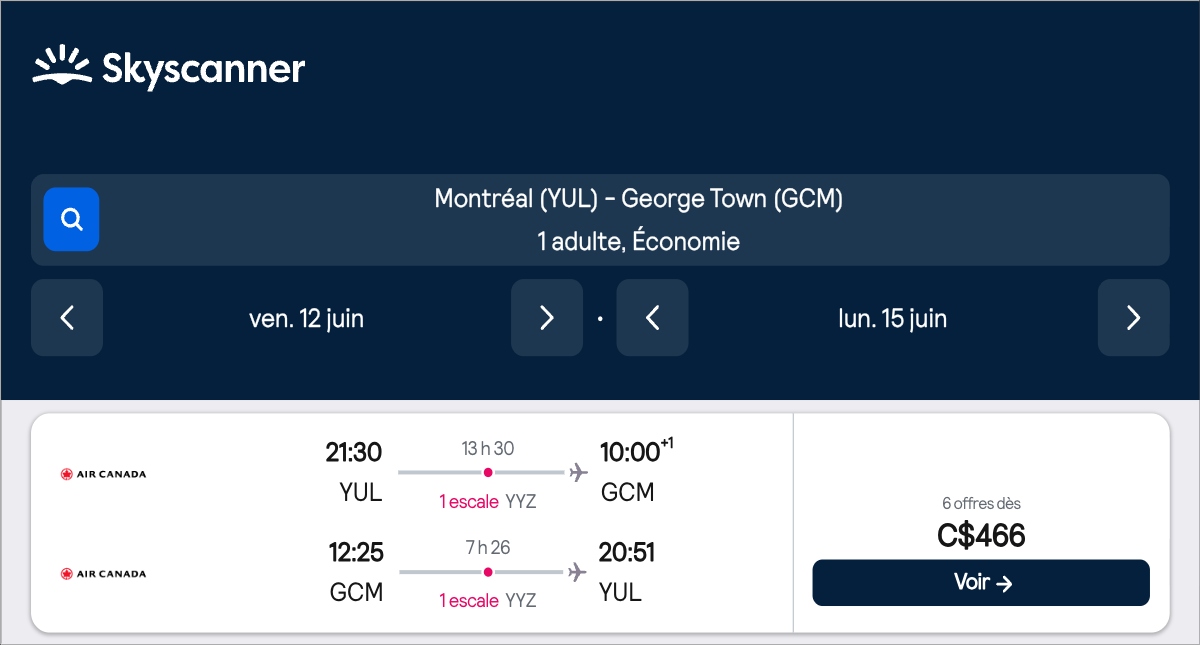
Task: Advance departure date past ven. 12 juin
Action: coord(546,318)
